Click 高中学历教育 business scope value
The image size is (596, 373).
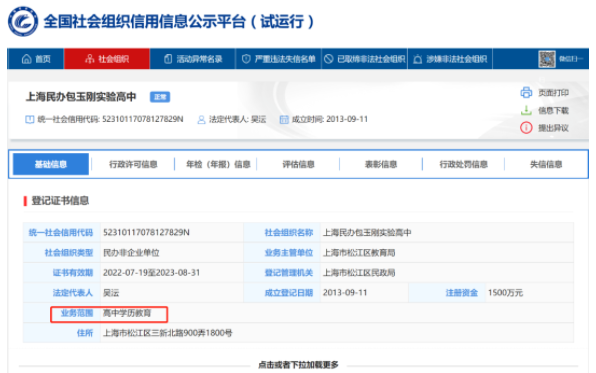[x=127, y=313]
